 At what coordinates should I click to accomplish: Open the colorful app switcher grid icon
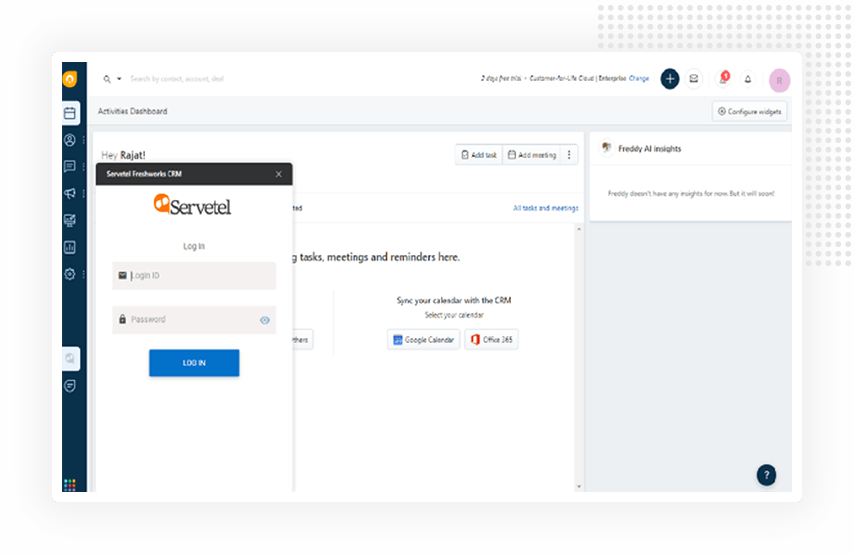[70, 485]
